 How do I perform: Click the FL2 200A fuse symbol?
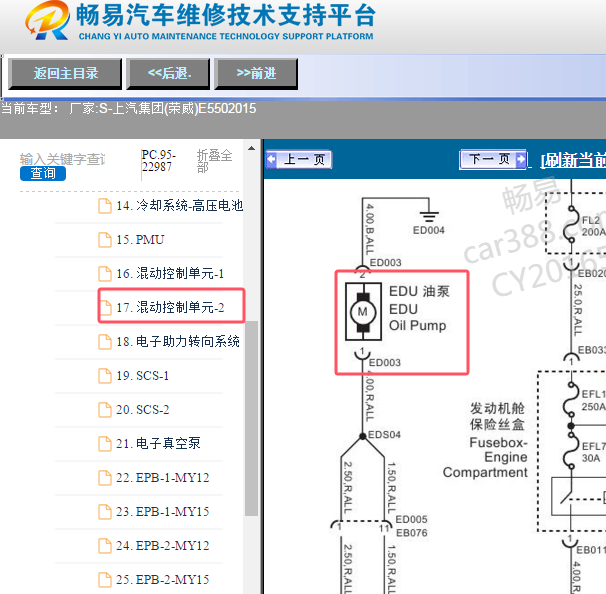click(572, 225)
